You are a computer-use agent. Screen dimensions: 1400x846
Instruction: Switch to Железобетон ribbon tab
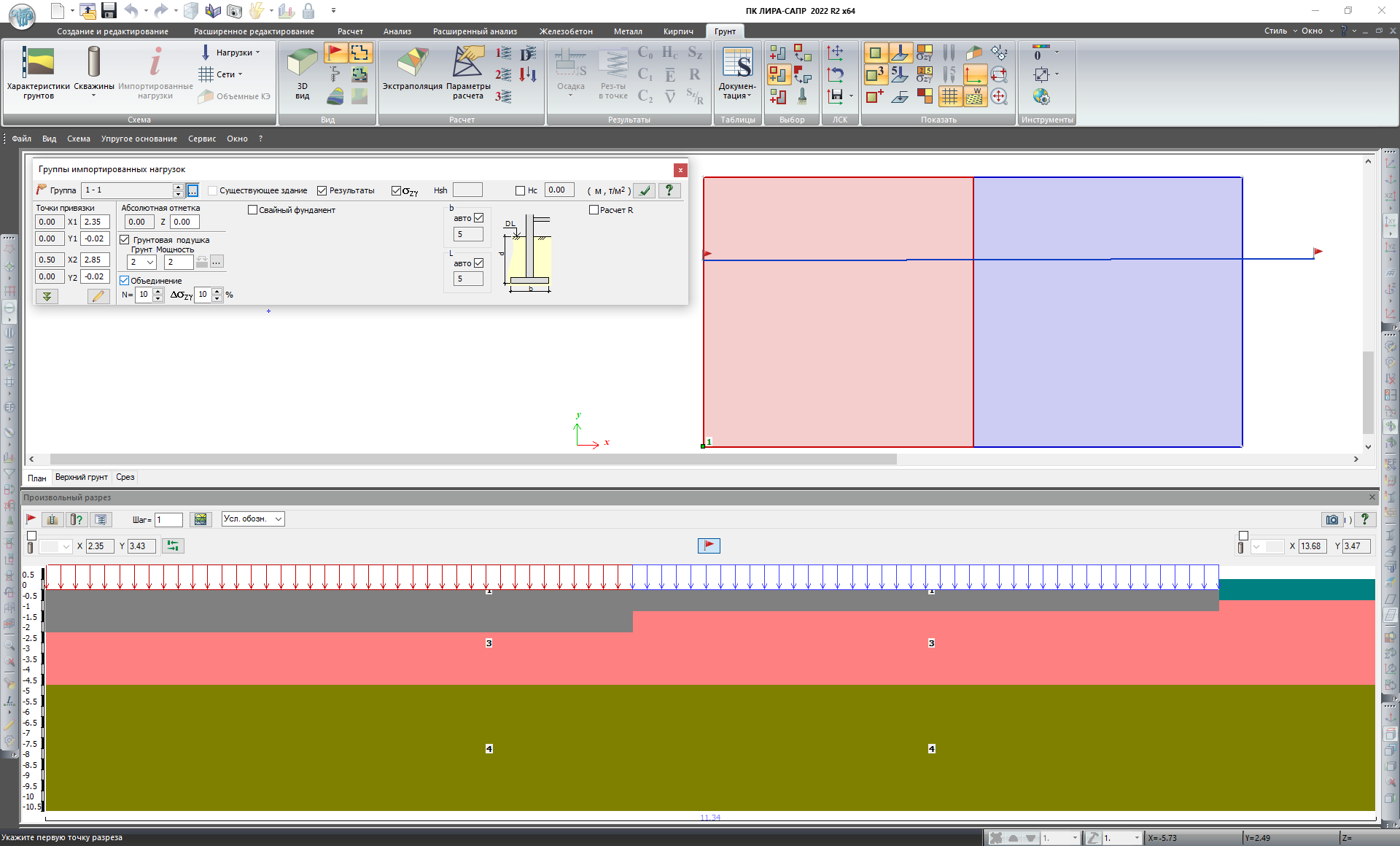tap(566, 31)
